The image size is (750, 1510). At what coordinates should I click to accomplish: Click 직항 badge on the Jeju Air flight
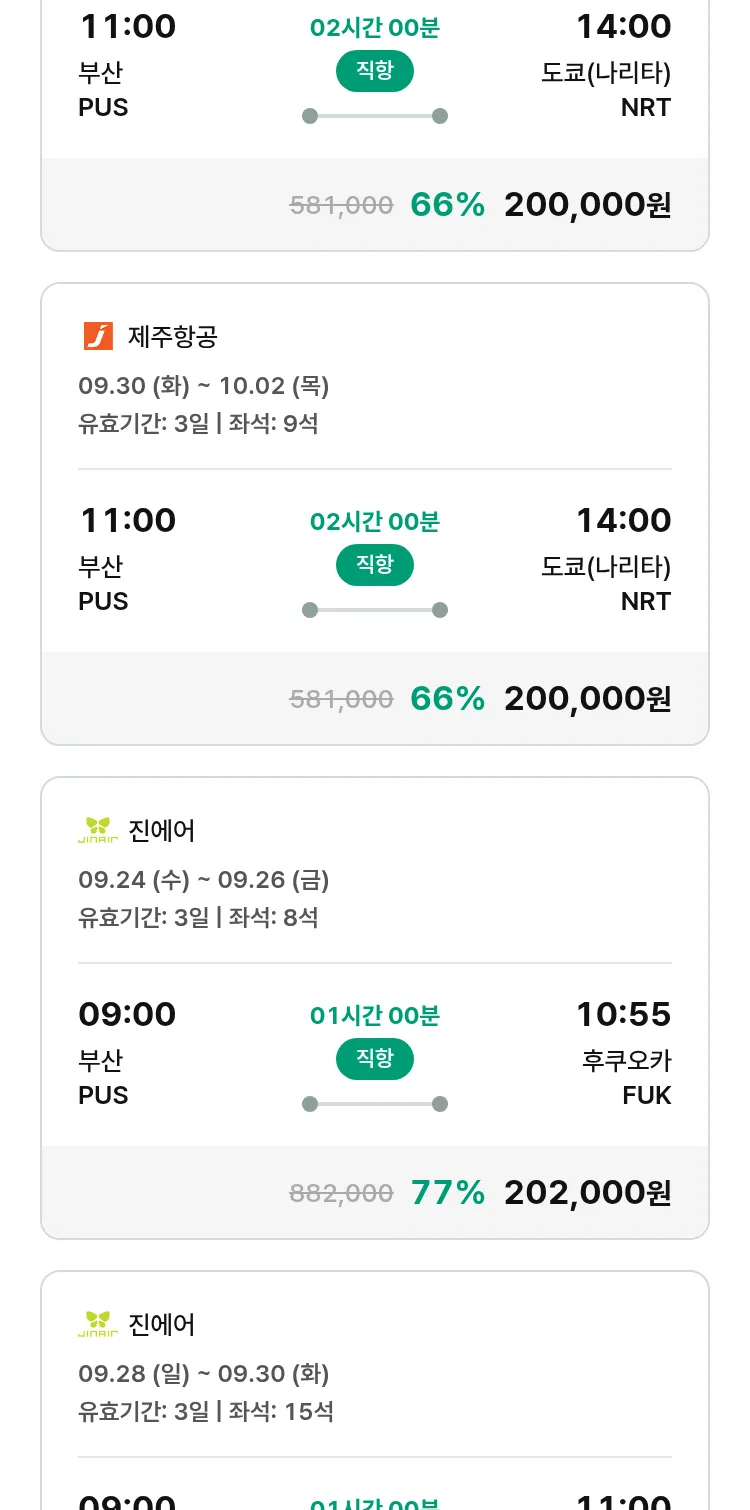tap(374, 565)
